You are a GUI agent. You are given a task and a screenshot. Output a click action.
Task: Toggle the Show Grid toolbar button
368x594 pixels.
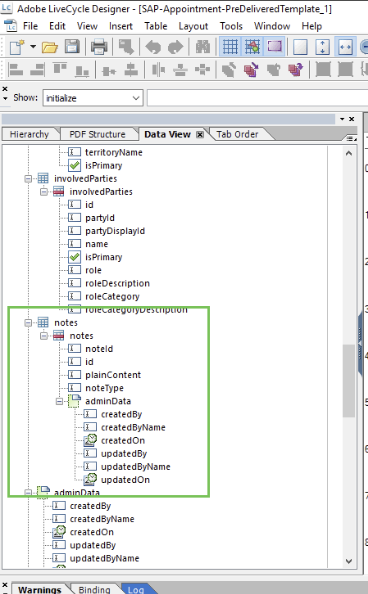[x=230, y=47]
